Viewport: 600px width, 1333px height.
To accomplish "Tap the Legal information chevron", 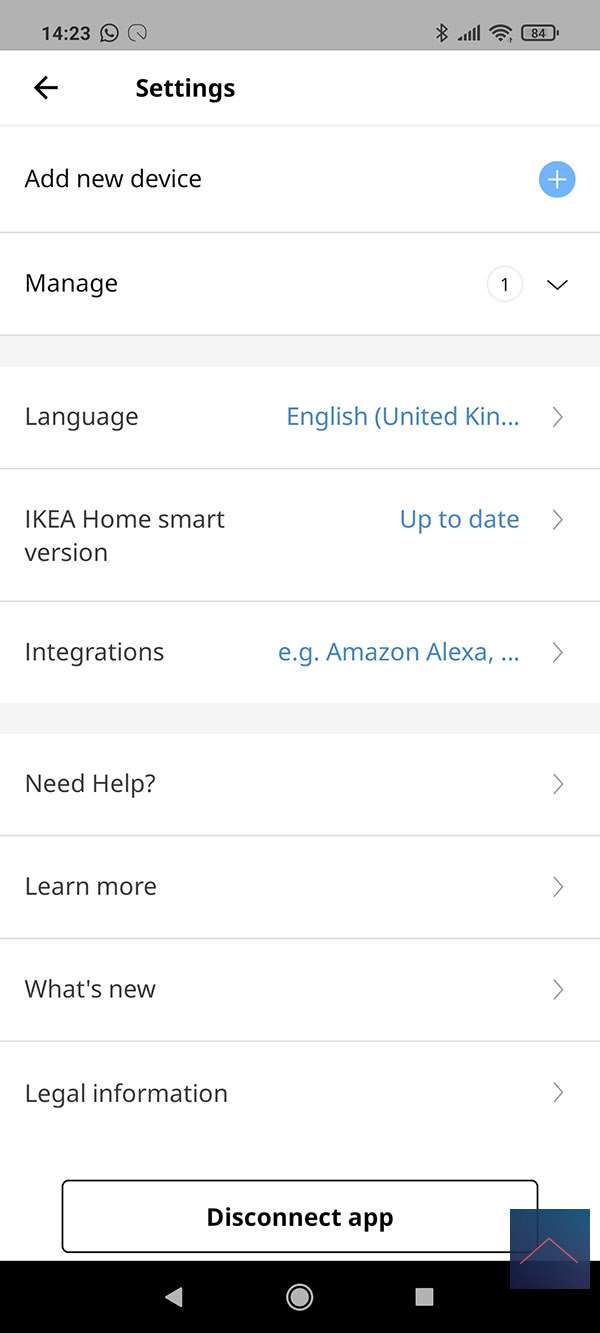I will pos(558,1093).
